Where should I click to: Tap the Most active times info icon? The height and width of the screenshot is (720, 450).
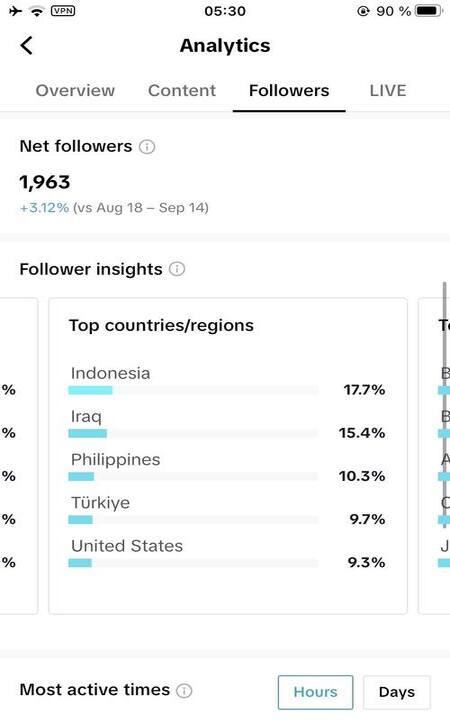point(185,690)
